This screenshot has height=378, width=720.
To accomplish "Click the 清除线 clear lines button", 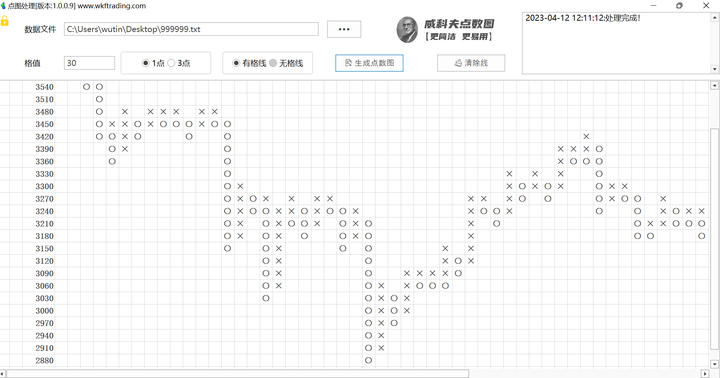I will point(471,63).
